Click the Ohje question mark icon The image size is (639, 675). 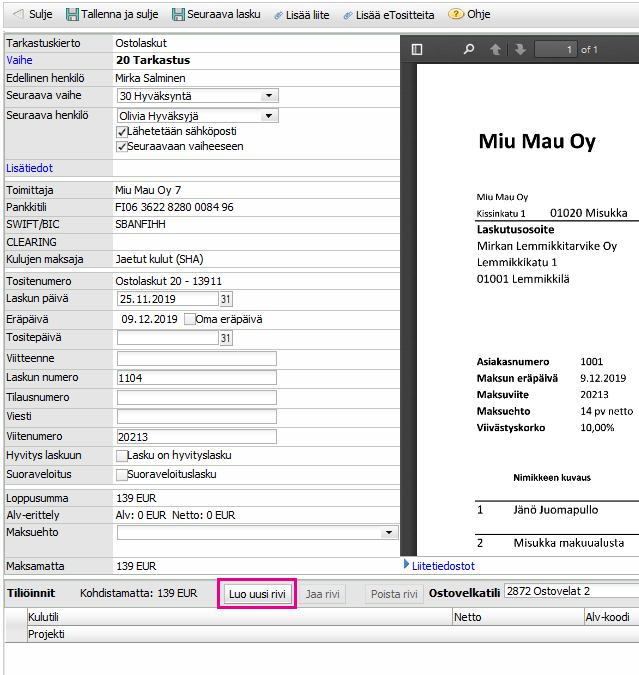tap(456, 14)
